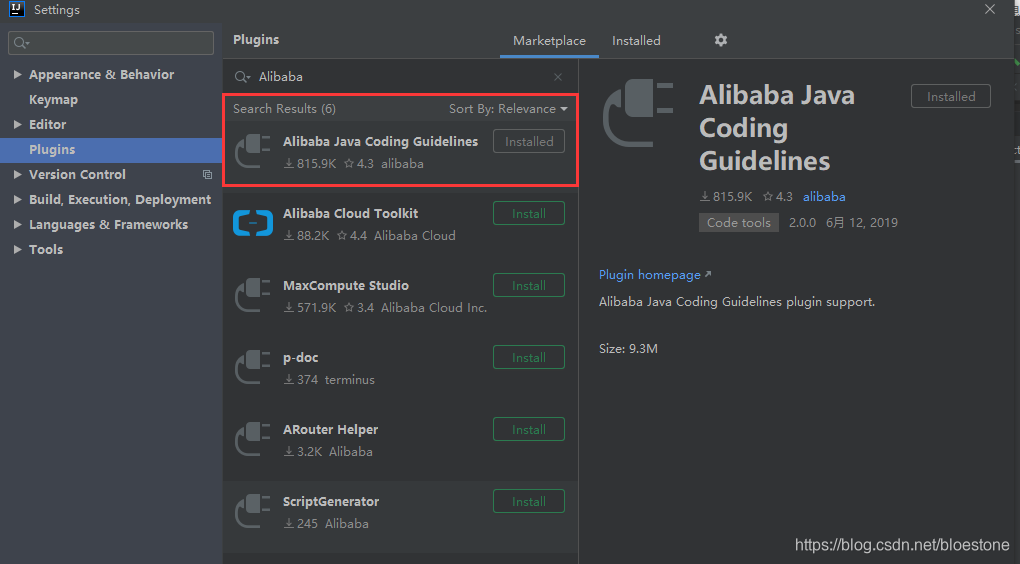The width and height of the screenshot is (1020, 564).
Task: Click the settings search magnifier icon
Action: click(21, 43)
